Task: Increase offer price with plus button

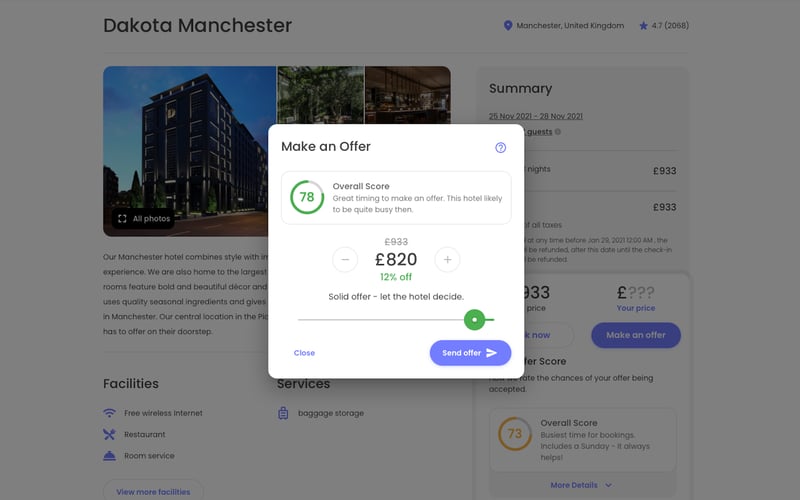Action: (447, 260)
